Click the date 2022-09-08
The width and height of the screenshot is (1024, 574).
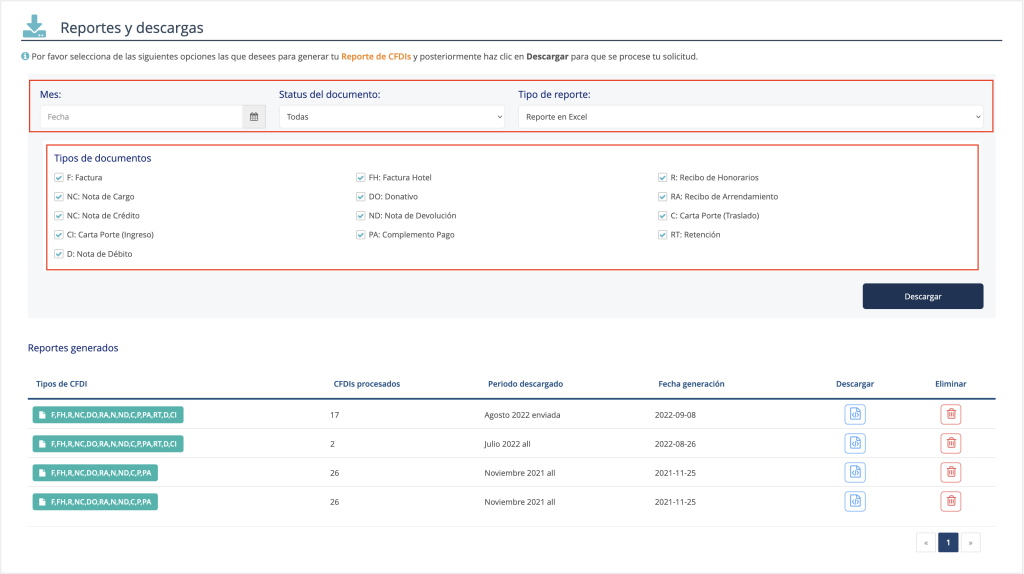(x=675, y=415)
